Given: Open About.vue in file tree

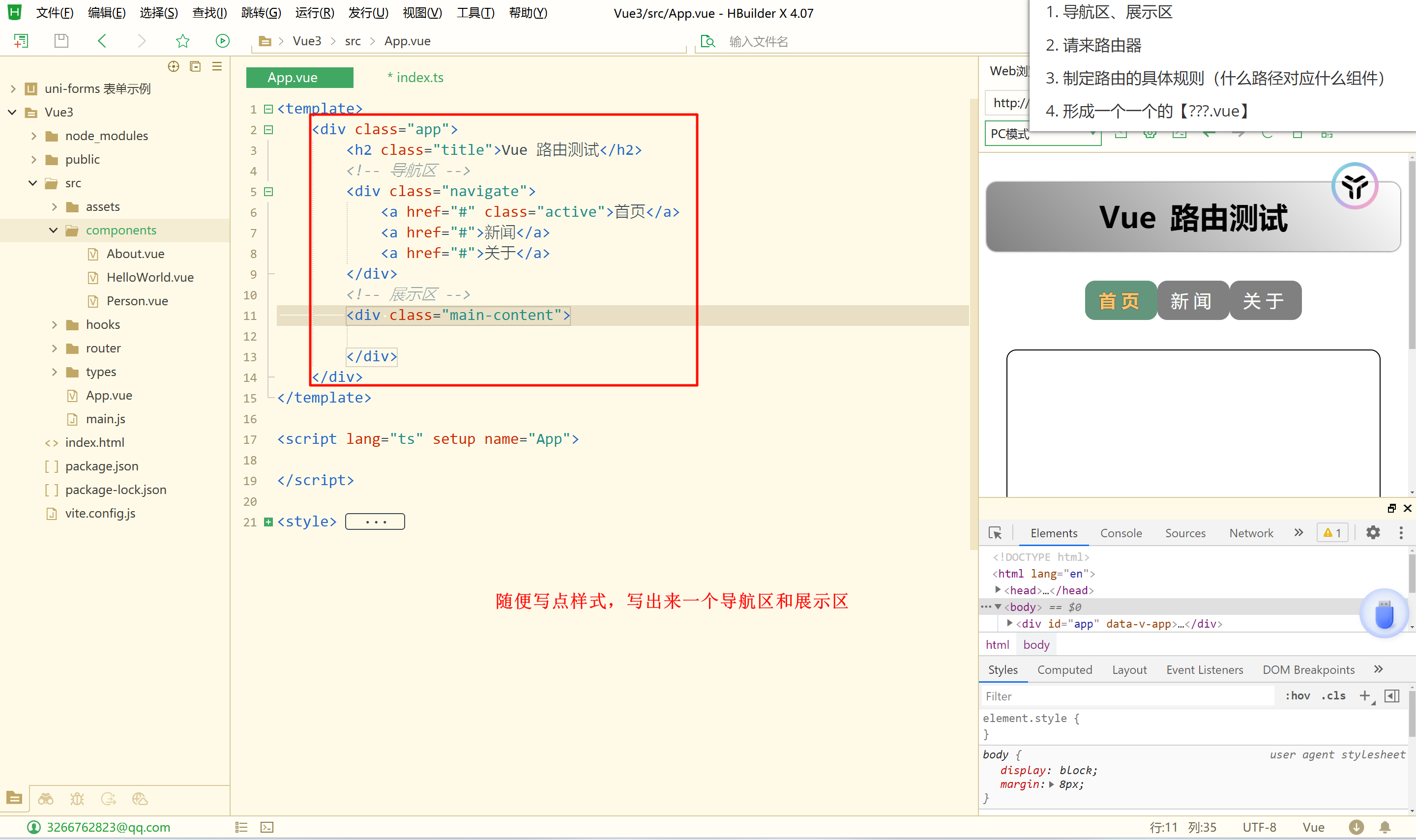Looking at the screenshot, I should click(x=135, y=254).
